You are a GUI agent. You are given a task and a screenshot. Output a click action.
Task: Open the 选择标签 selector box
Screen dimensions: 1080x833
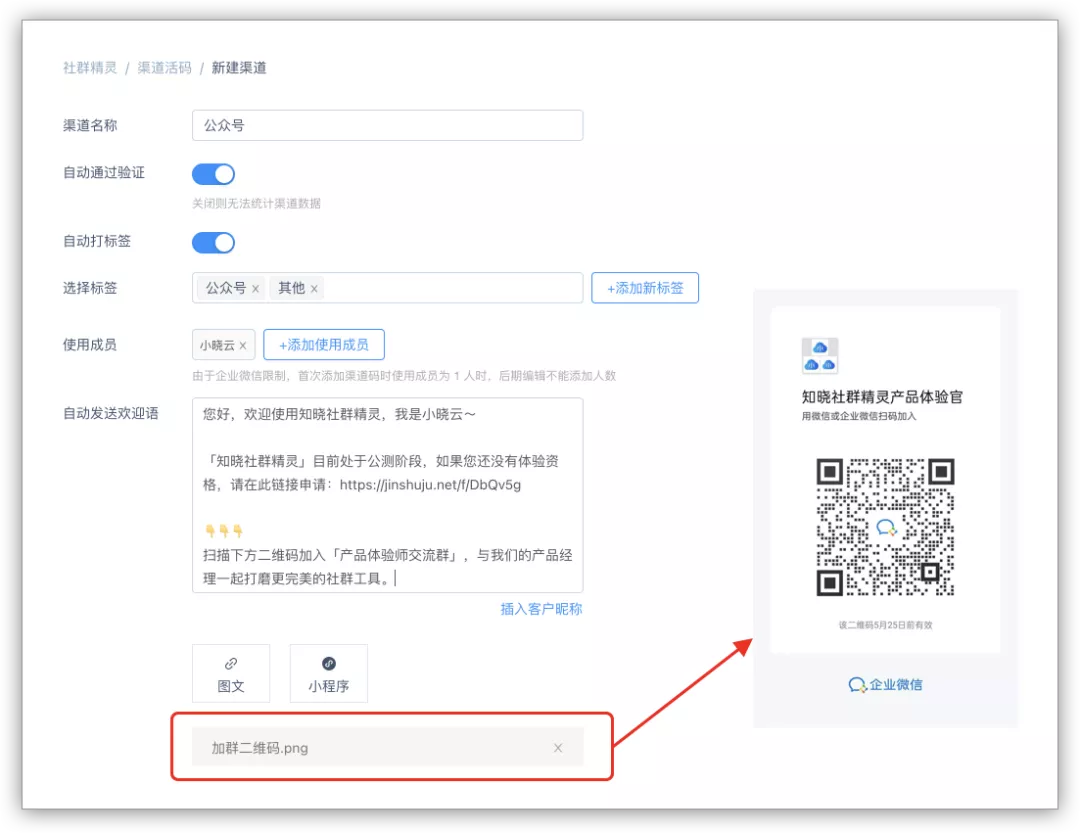pos(387,288)
